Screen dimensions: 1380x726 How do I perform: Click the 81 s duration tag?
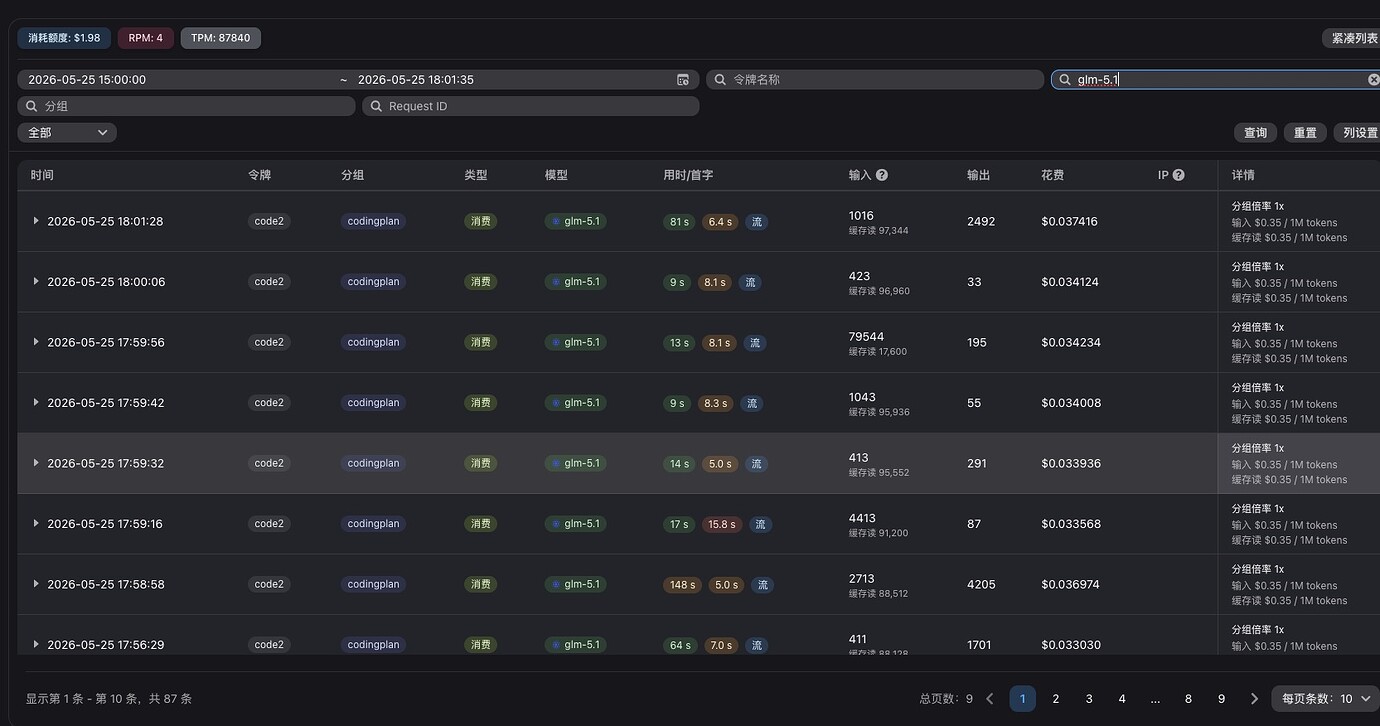click(680, 222)
